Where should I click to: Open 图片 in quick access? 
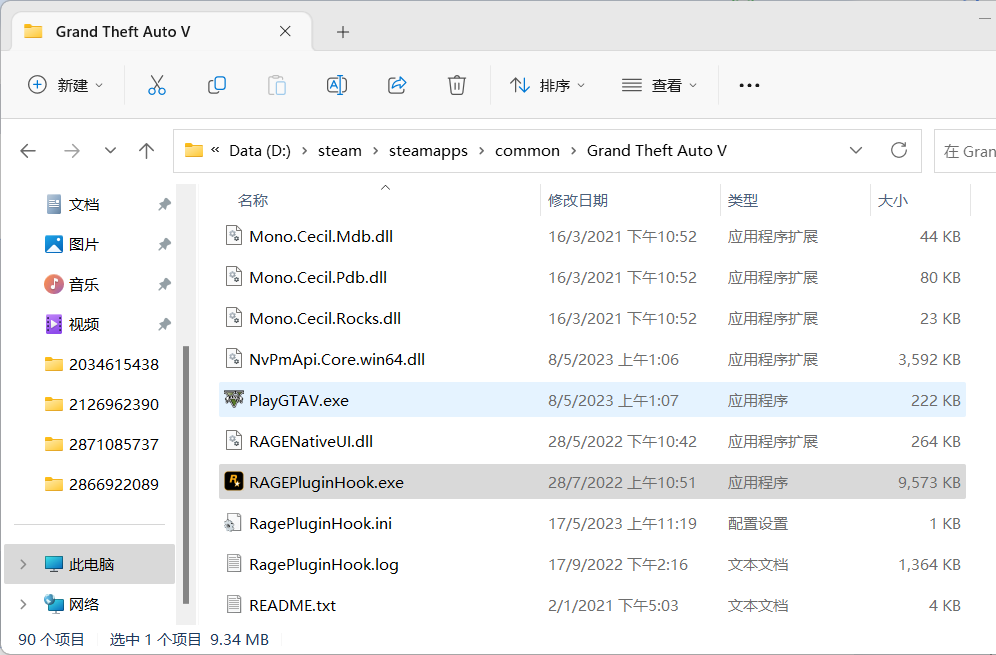[84, 245]
